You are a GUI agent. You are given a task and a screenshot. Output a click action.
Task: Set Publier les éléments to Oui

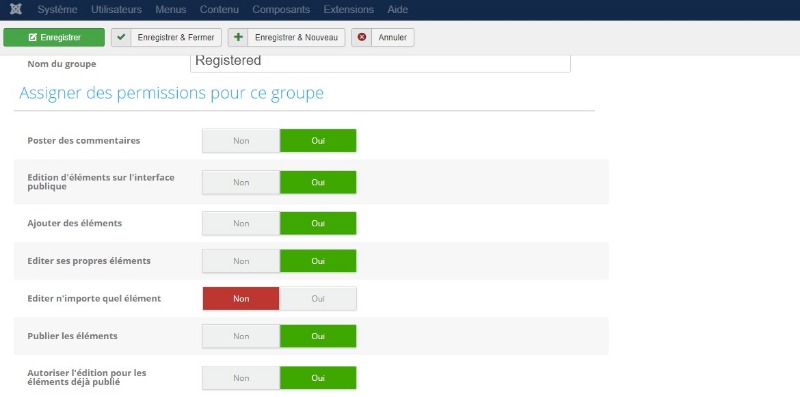[x=318, y=336]
